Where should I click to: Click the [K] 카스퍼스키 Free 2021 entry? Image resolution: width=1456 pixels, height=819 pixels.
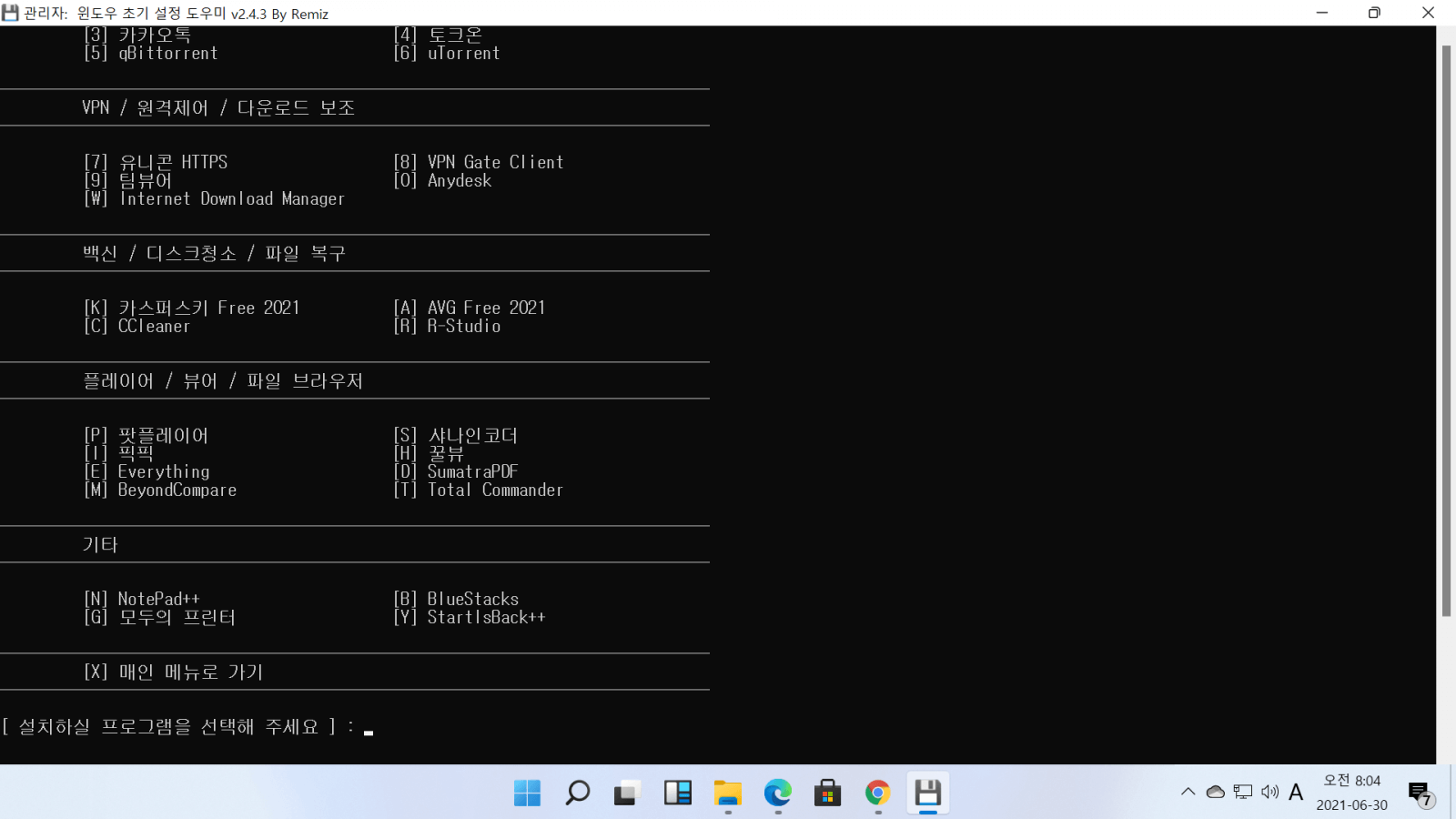[192, 308]
